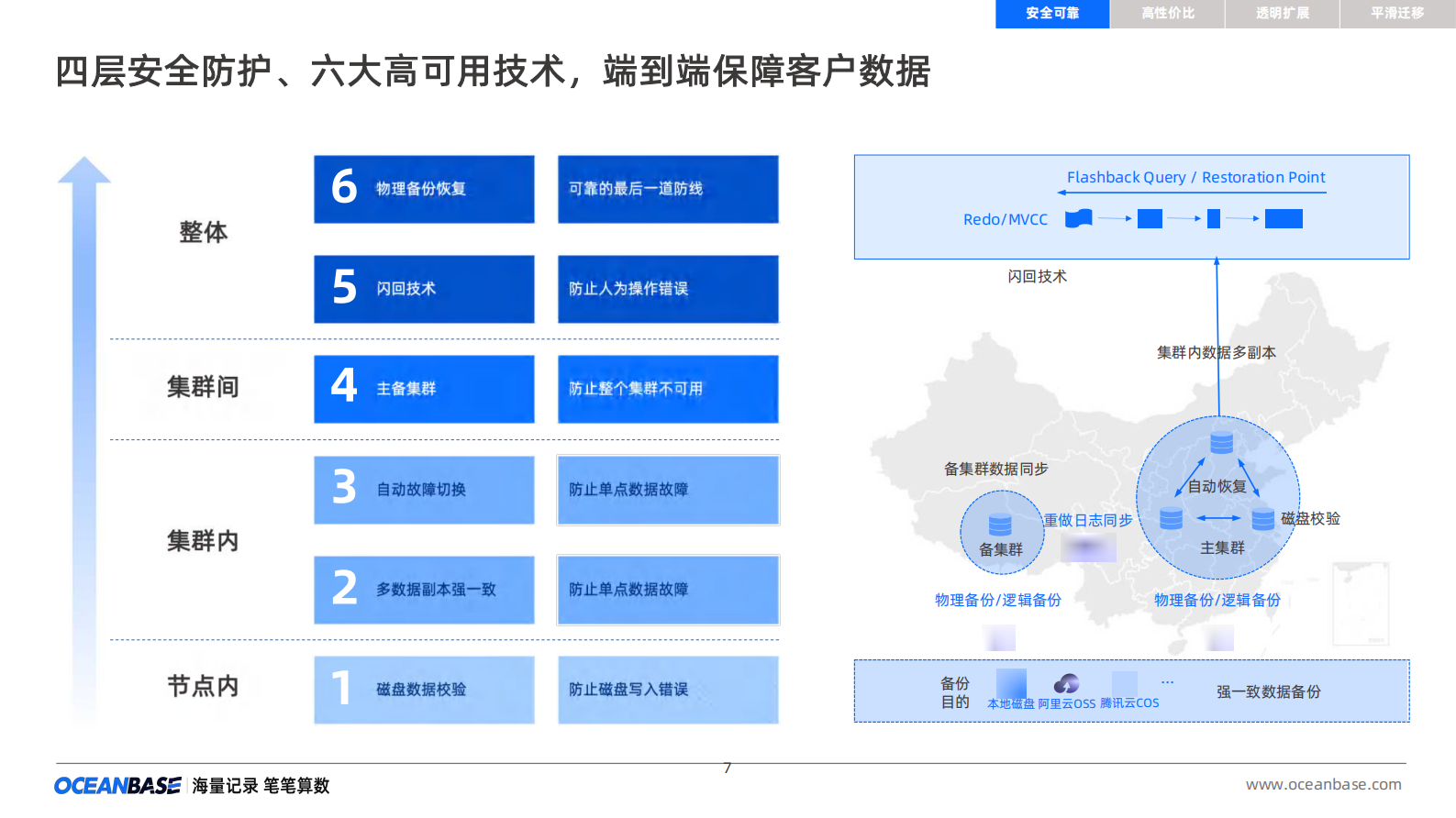Click the 强一致数据备份 text
This screenshot has height=818, width=1456.
click(1269, 691)
